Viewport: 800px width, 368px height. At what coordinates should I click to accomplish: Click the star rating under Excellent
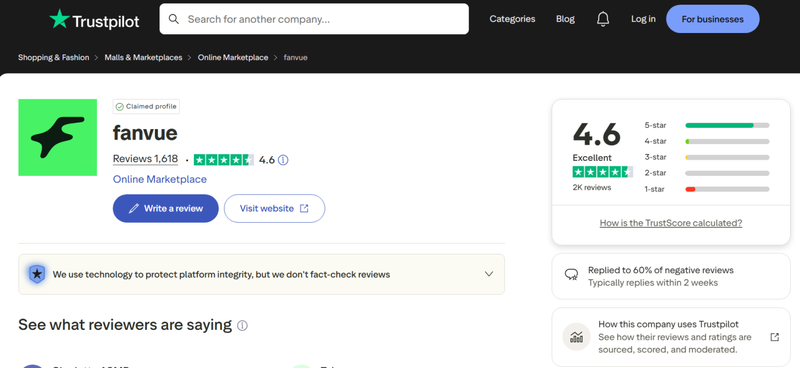(x=603, y=172)
